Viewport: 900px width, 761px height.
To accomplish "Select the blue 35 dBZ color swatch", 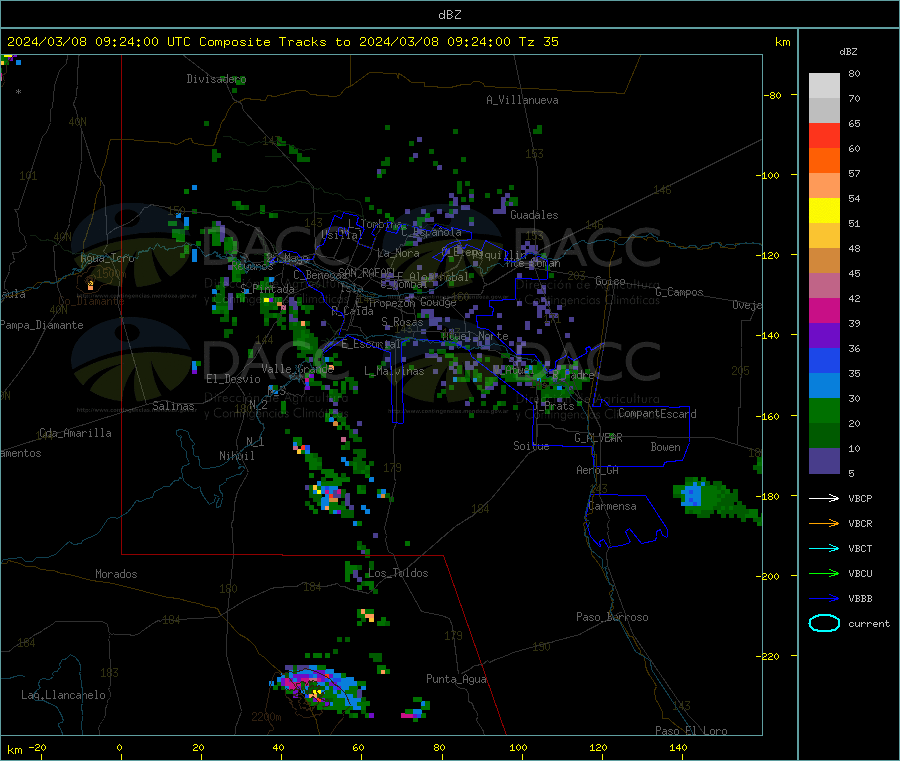I will click(x=824, y=360).
